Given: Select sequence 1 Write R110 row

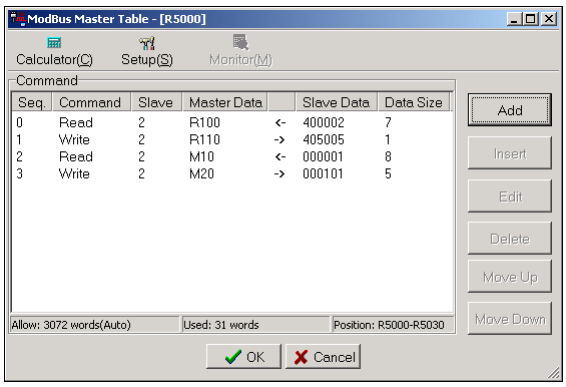Looking at the screenshot, I should pos(232,140).
